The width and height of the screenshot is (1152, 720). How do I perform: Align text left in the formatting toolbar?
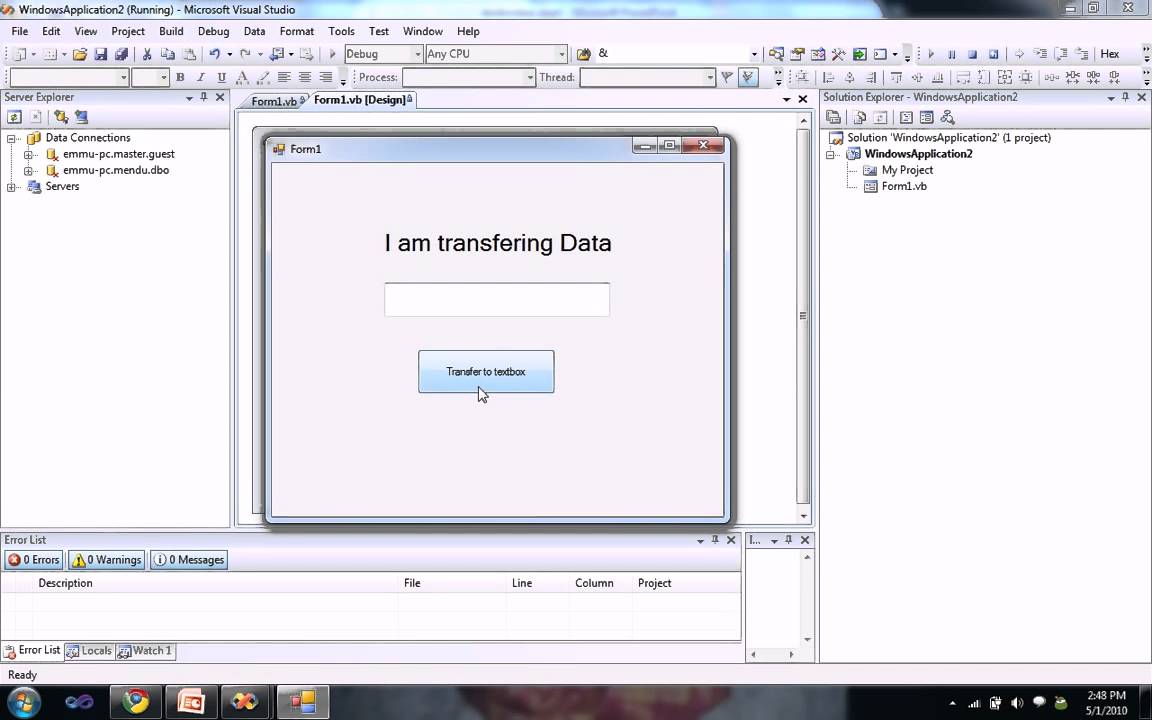click(284, 77)
